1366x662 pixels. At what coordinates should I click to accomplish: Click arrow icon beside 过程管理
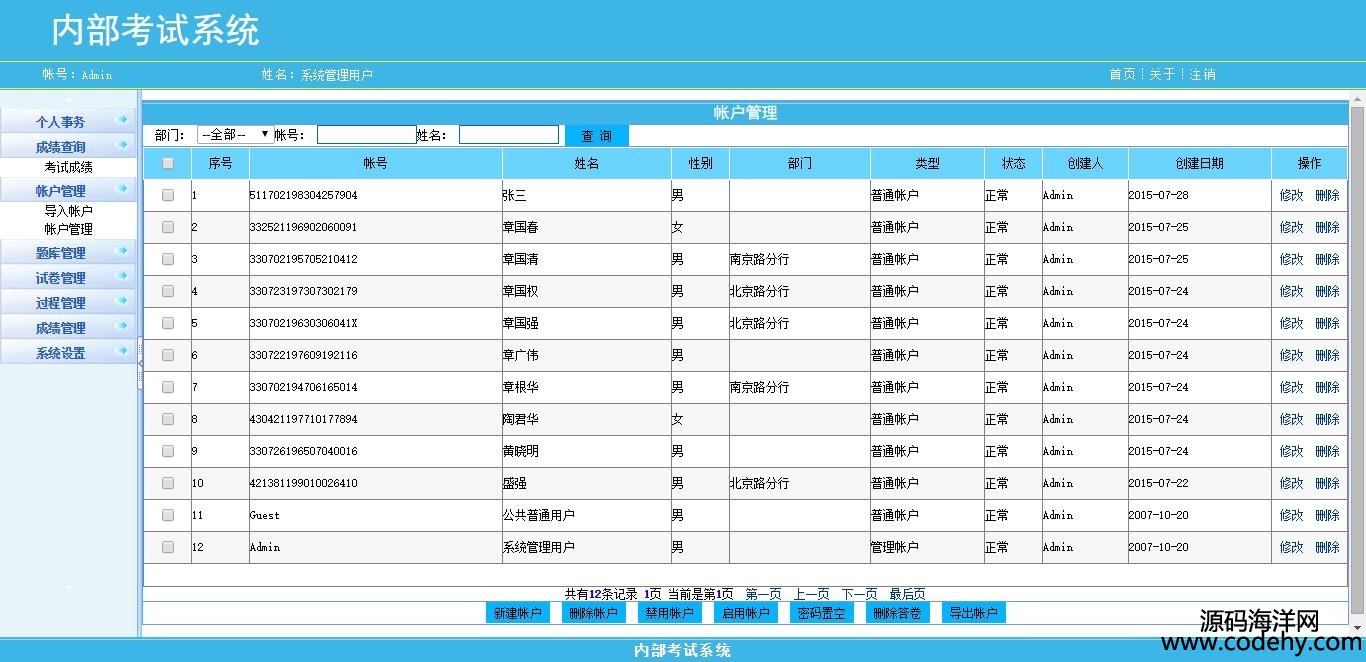122,302
